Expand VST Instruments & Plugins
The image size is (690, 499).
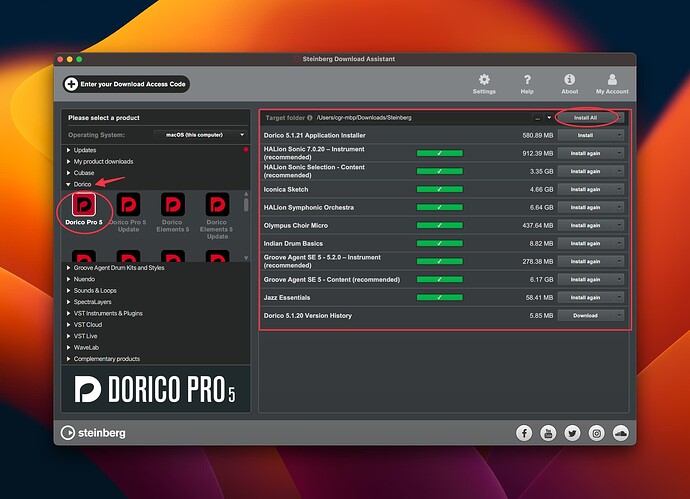[x=69, y=313]
